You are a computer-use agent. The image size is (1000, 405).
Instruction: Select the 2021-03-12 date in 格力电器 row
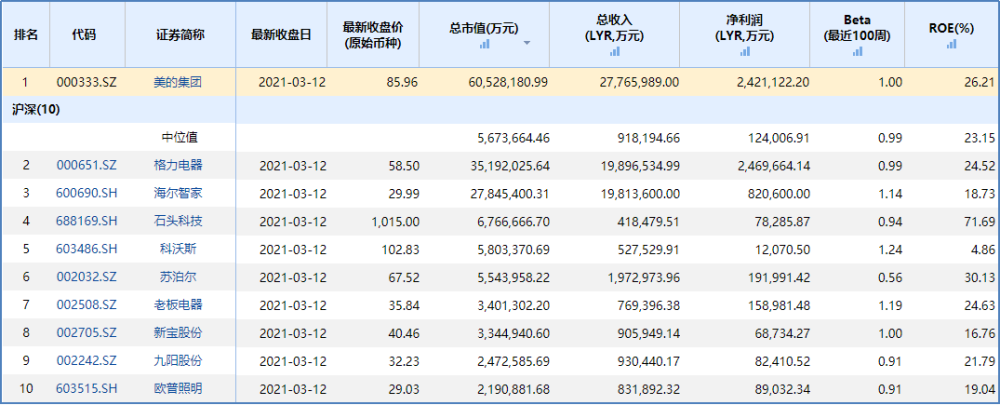pyautogui.click(x=293, y=165)
